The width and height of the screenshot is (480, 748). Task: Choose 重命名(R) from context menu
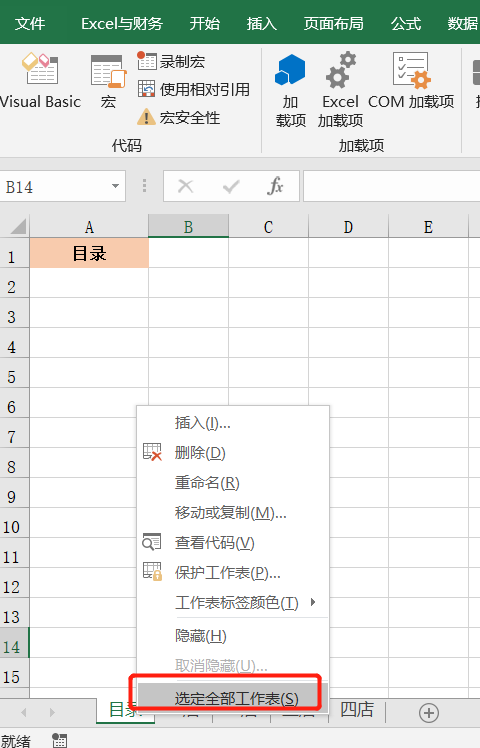(233, 483)
